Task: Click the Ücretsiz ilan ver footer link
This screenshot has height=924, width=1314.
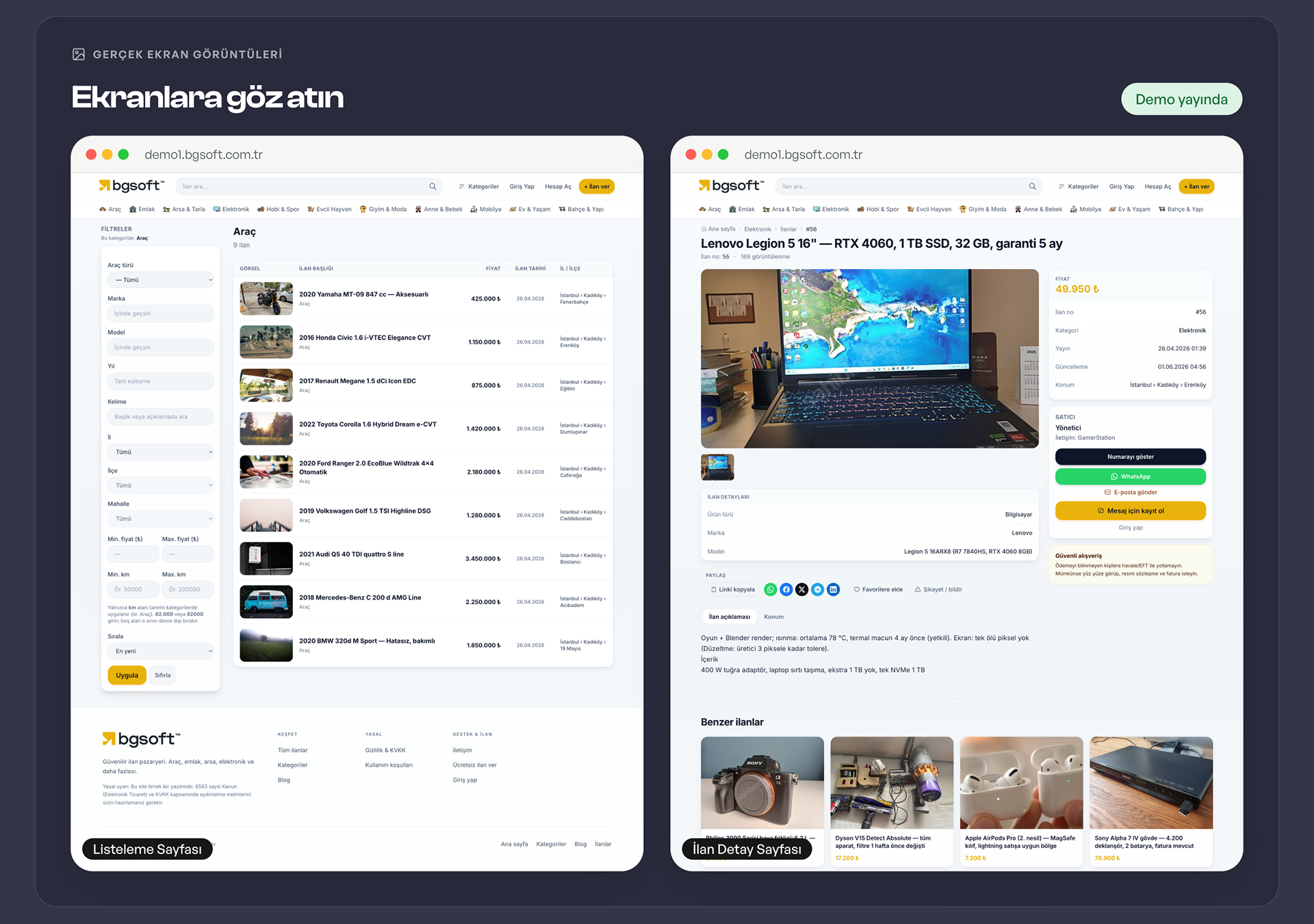Action: pyautogui.click(x=474, y=765)
